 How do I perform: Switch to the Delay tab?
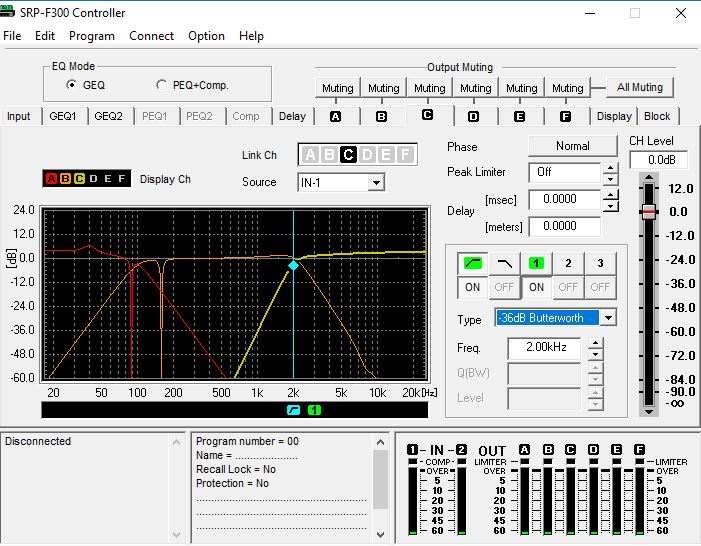click(x=292, y=116)
